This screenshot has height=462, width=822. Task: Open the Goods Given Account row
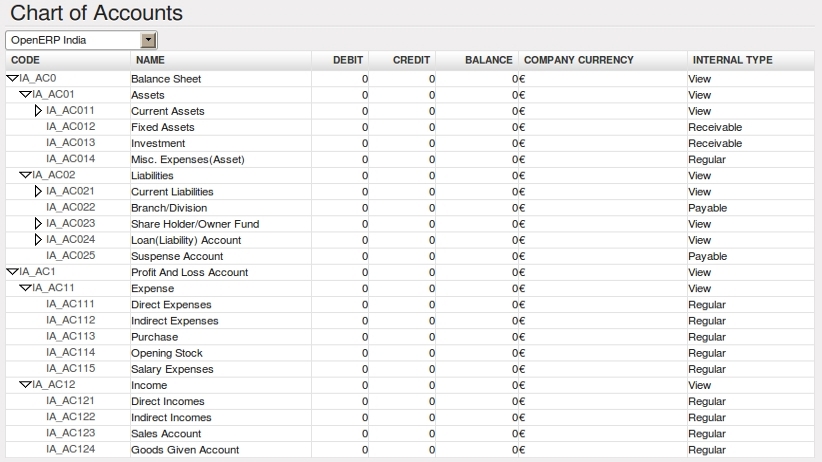(x=410, y=449)
